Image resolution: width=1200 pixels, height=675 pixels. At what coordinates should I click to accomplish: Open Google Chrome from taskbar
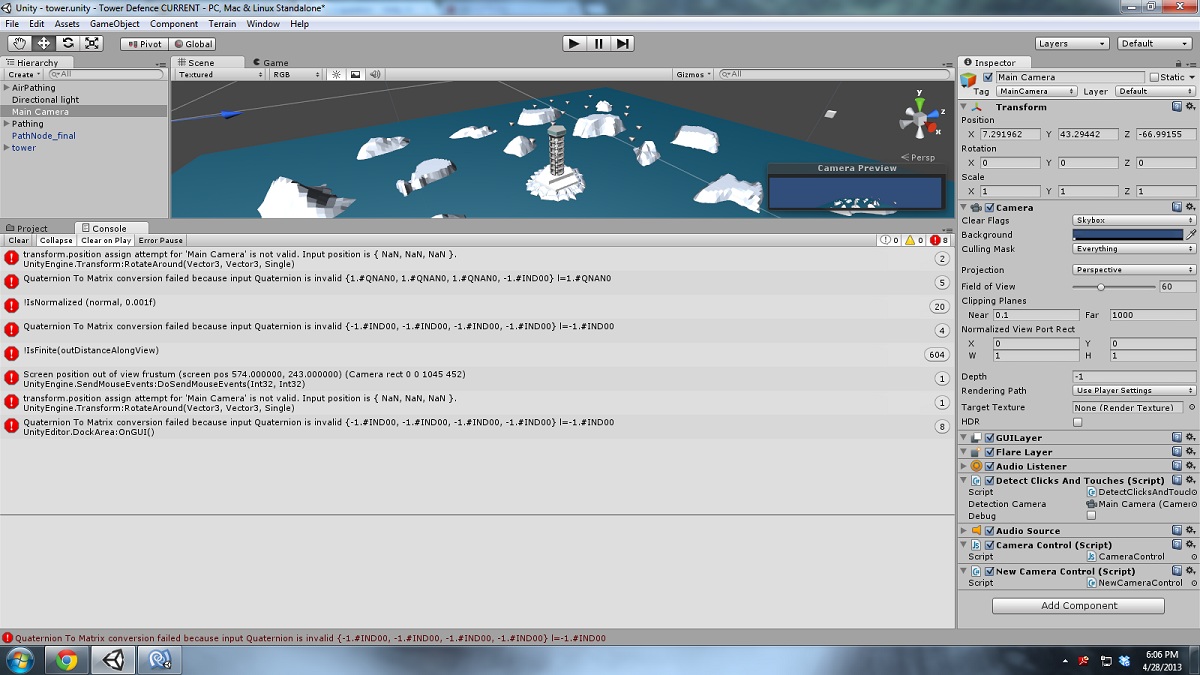click(x=67, y=660)
